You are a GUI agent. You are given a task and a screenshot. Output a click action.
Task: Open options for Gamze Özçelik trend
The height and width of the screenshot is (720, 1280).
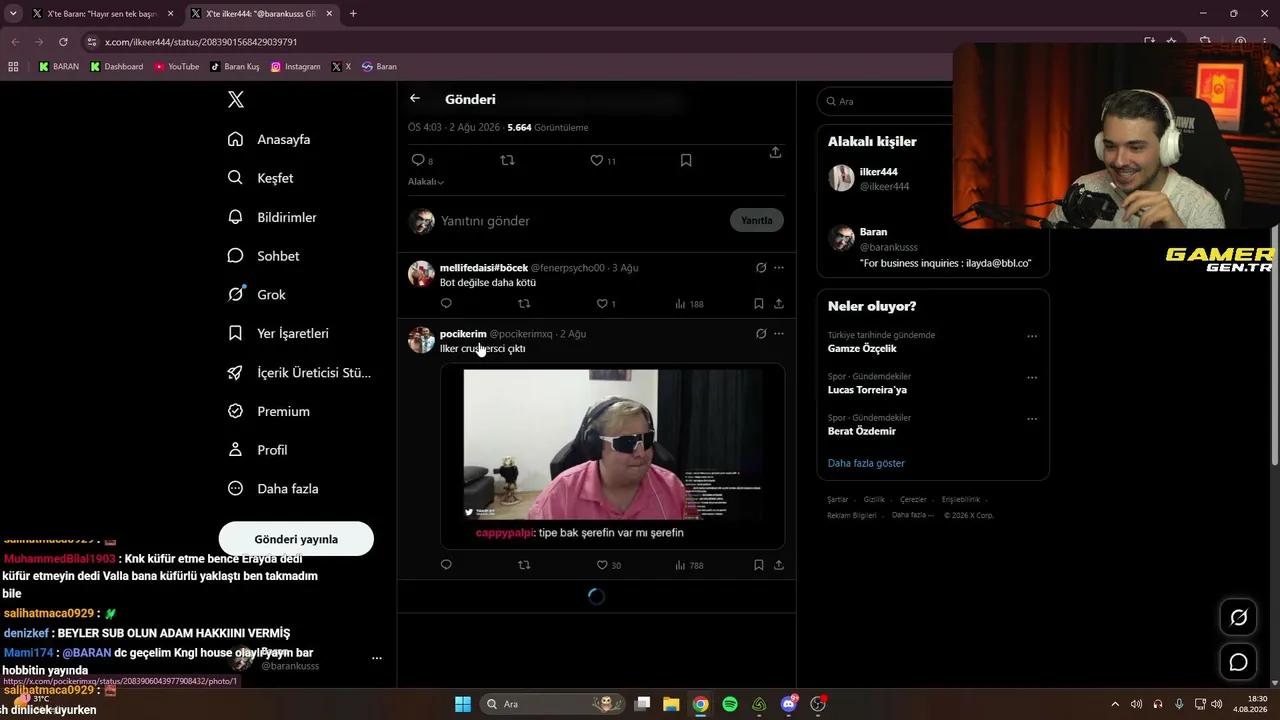pyautogui.click(x=1032, y=336)
